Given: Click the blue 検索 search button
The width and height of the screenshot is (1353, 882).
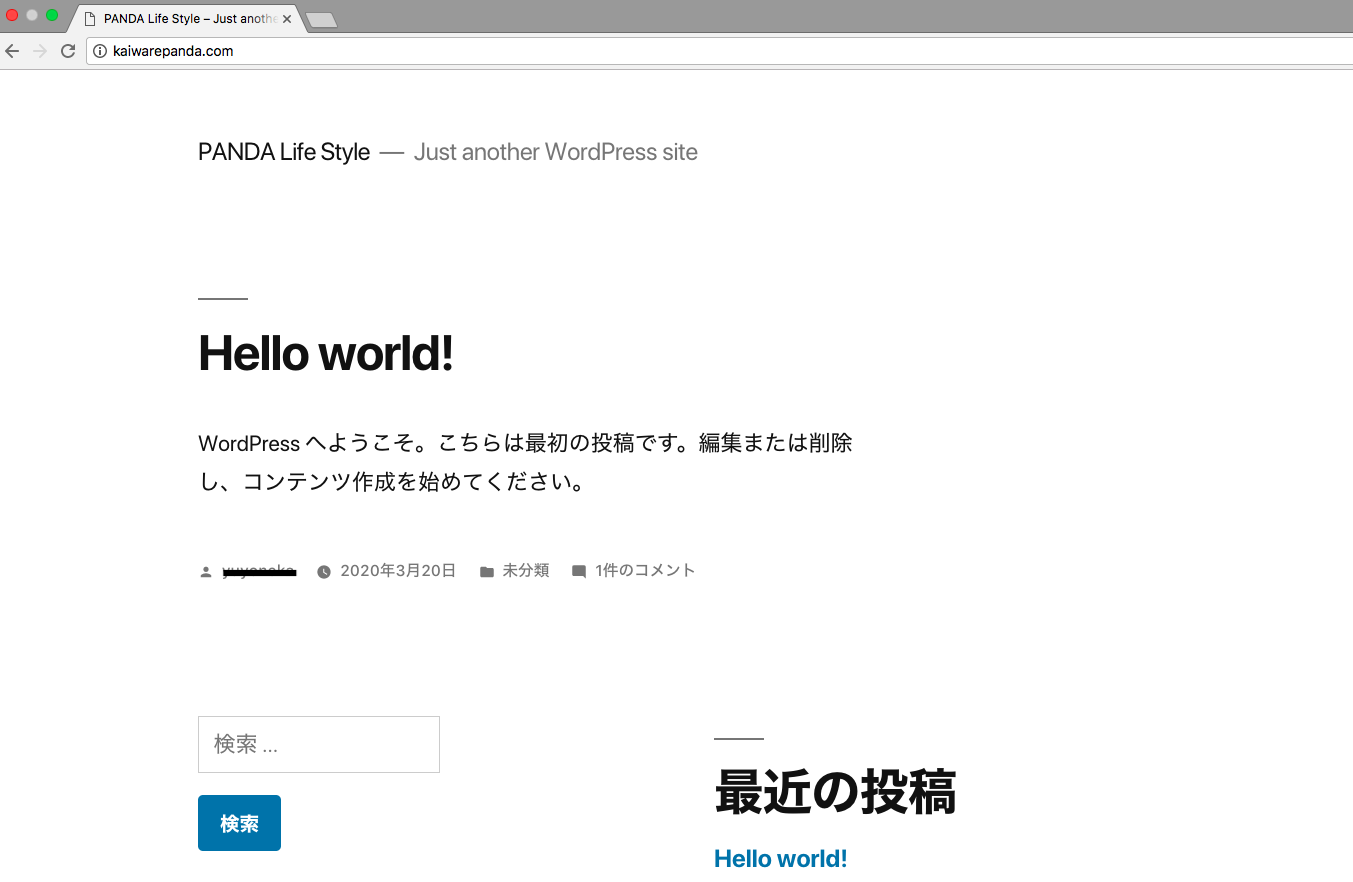Looking at the screenshot, I should click(x=239, y=823).
